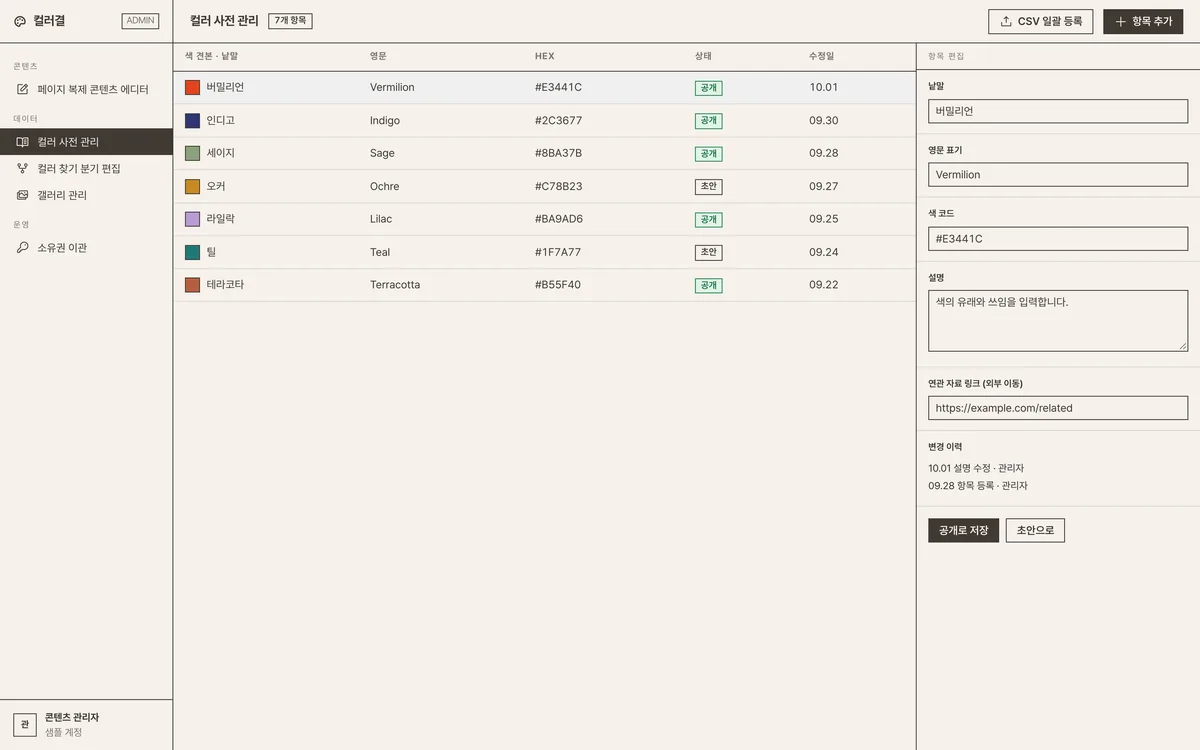
Task: Click the ADMIN badge next to 컬러결
Action: point(140,21)
